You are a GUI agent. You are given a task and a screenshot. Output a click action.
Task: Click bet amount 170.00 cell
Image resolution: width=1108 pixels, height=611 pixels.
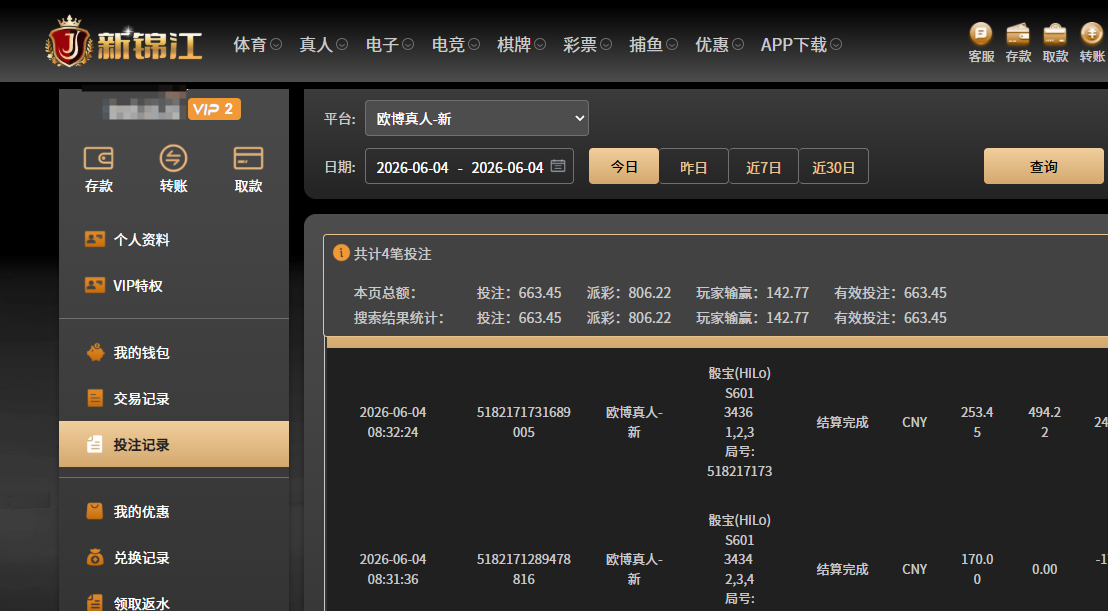pos(977,569)
